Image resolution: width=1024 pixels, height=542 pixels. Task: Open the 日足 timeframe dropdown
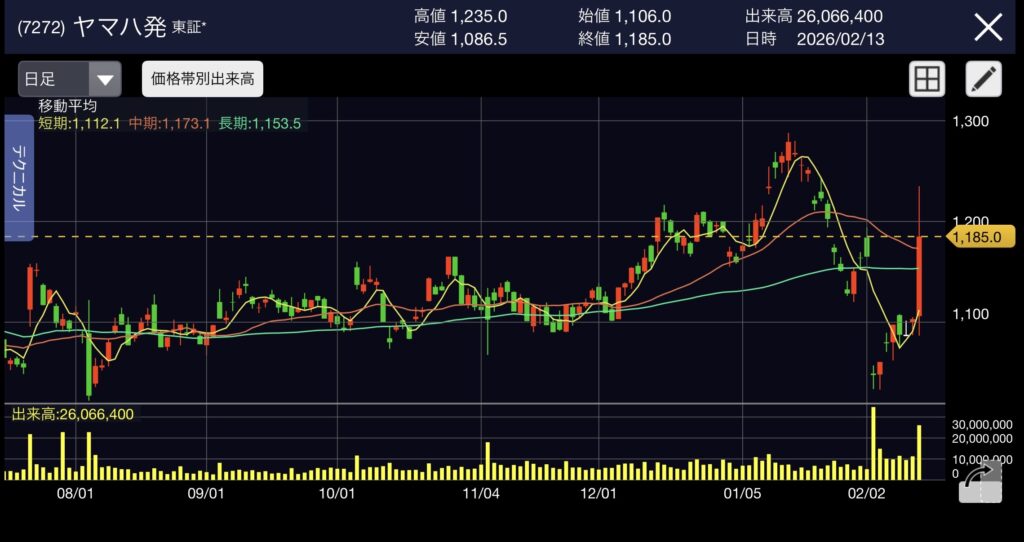[x=69, y=79]
